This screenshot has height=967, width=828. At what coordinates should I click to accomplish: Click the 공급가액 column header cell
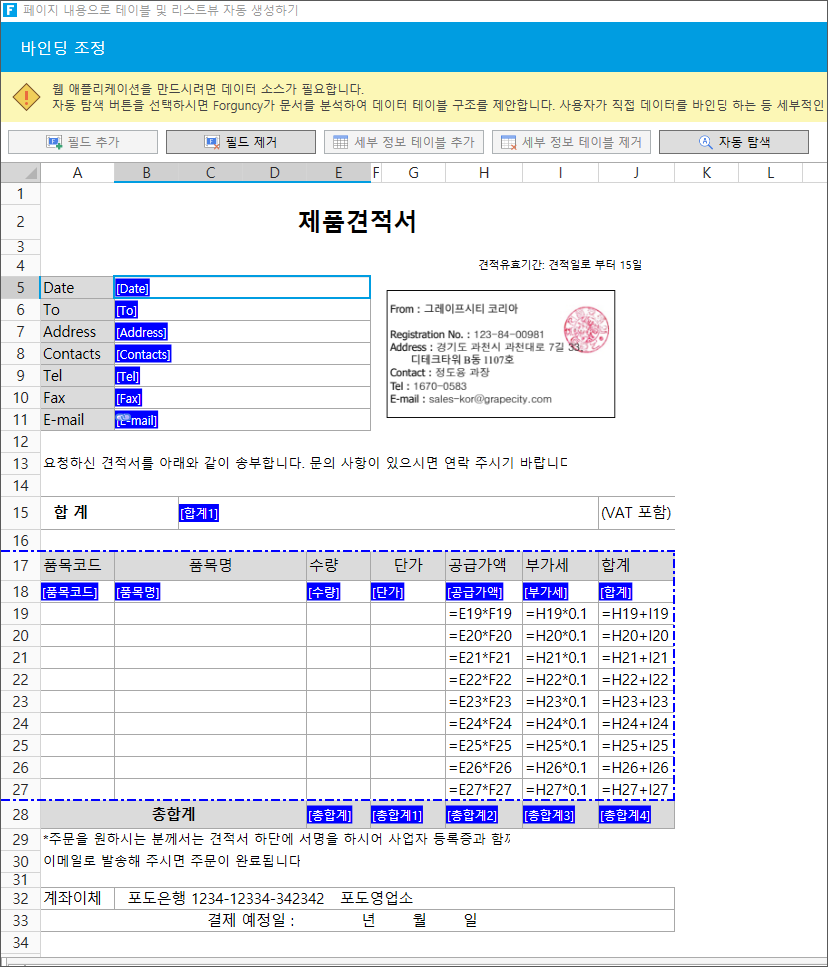coord(484,566)
